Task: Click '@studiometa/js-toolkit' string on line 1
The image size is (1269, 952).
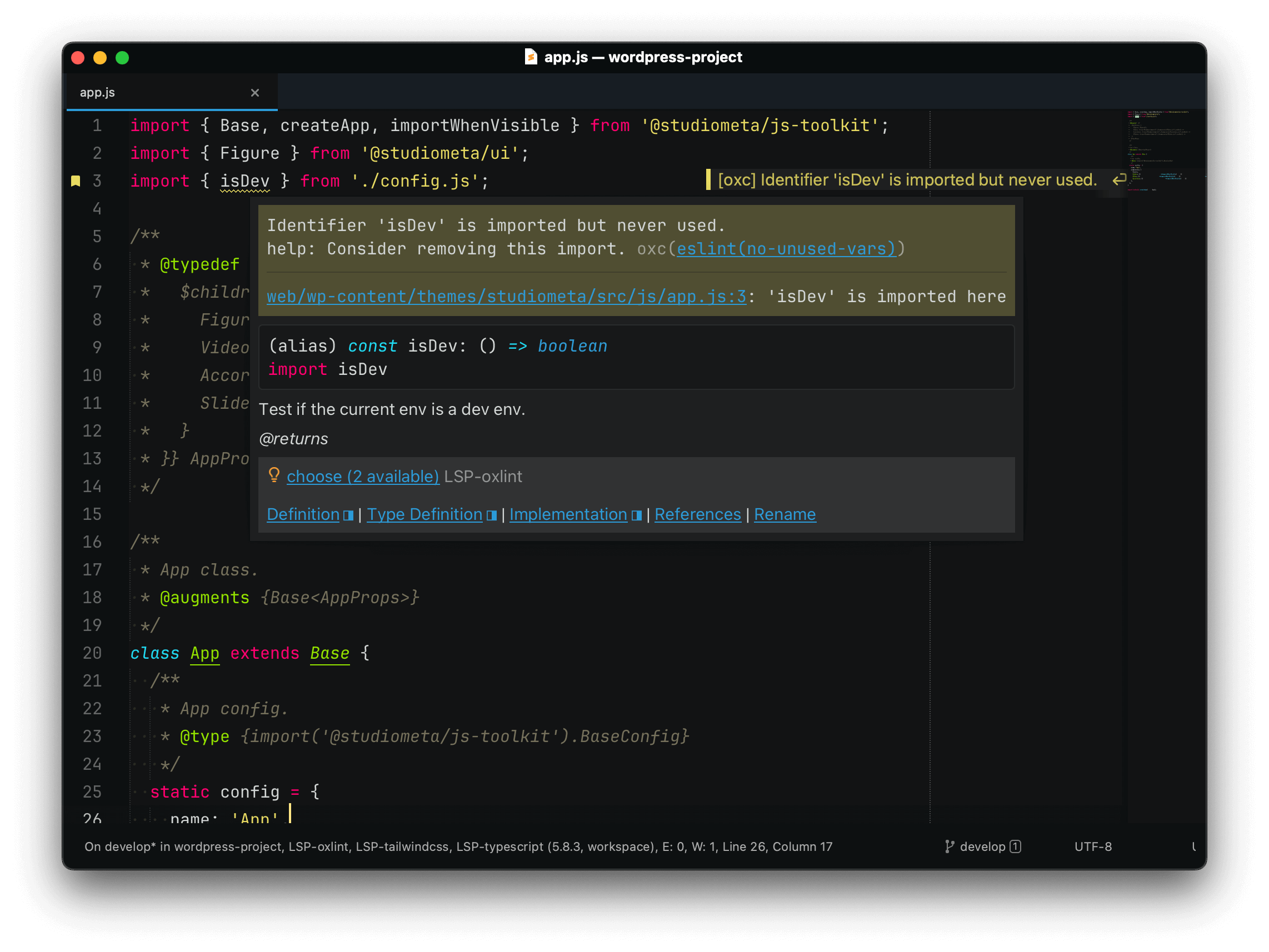Action: pos(759,126)
